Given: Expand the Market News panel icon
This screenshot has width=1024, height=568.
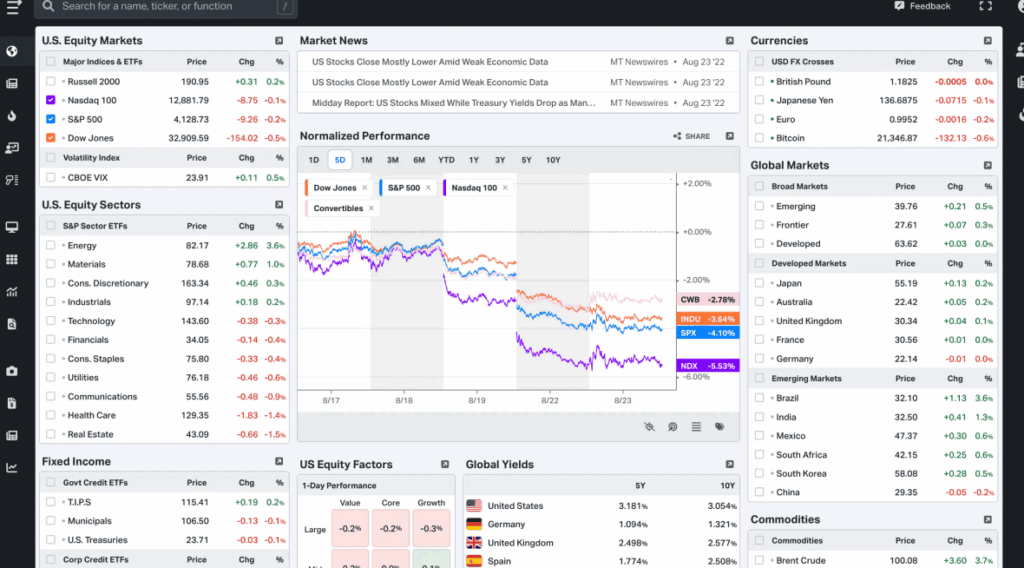Looking at the screenshot, I should pyautogui.click(x=729, y=40).
